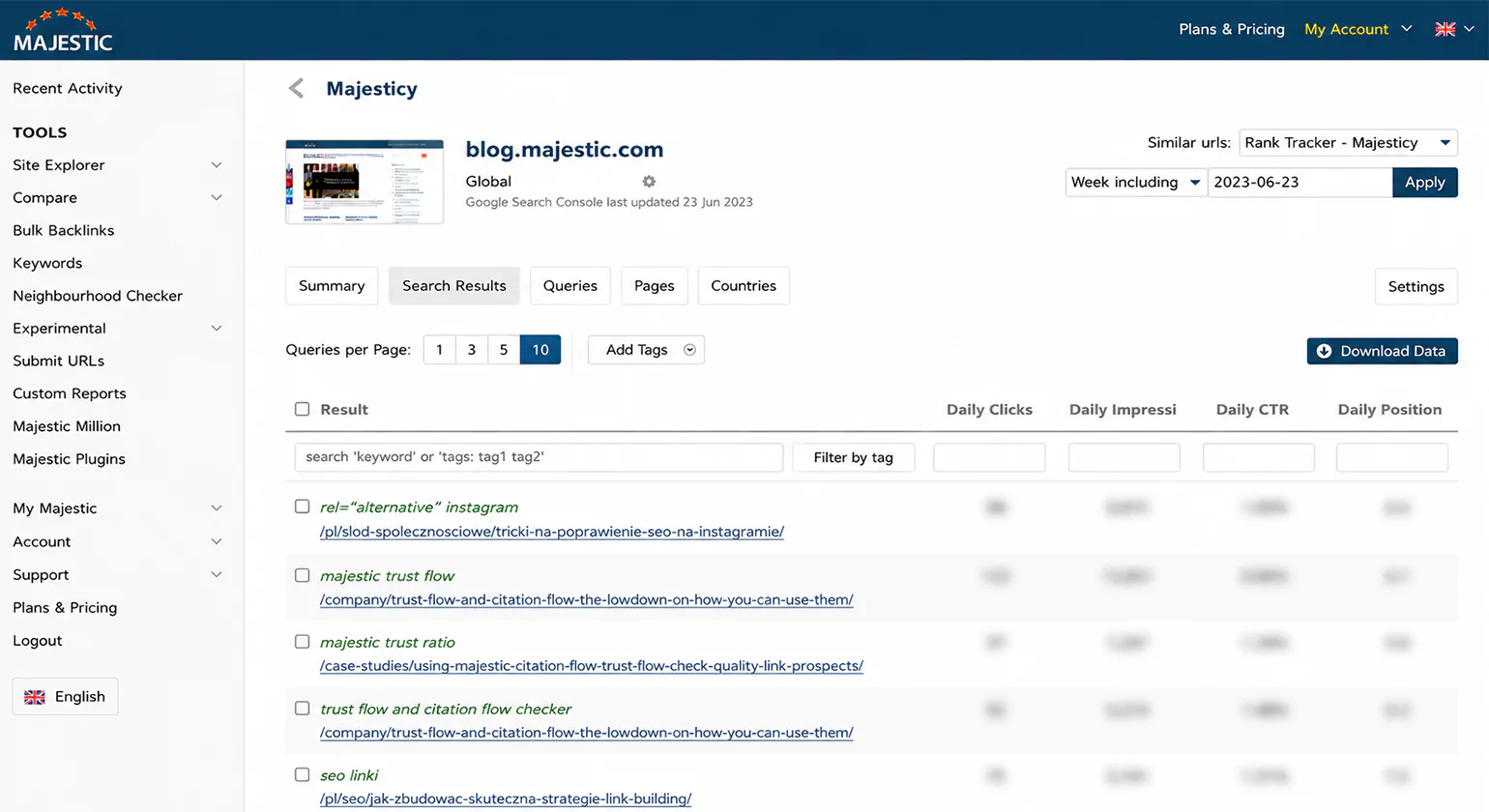
Task: Click Plans & Pricing in top header
Action: point(1232,29)
